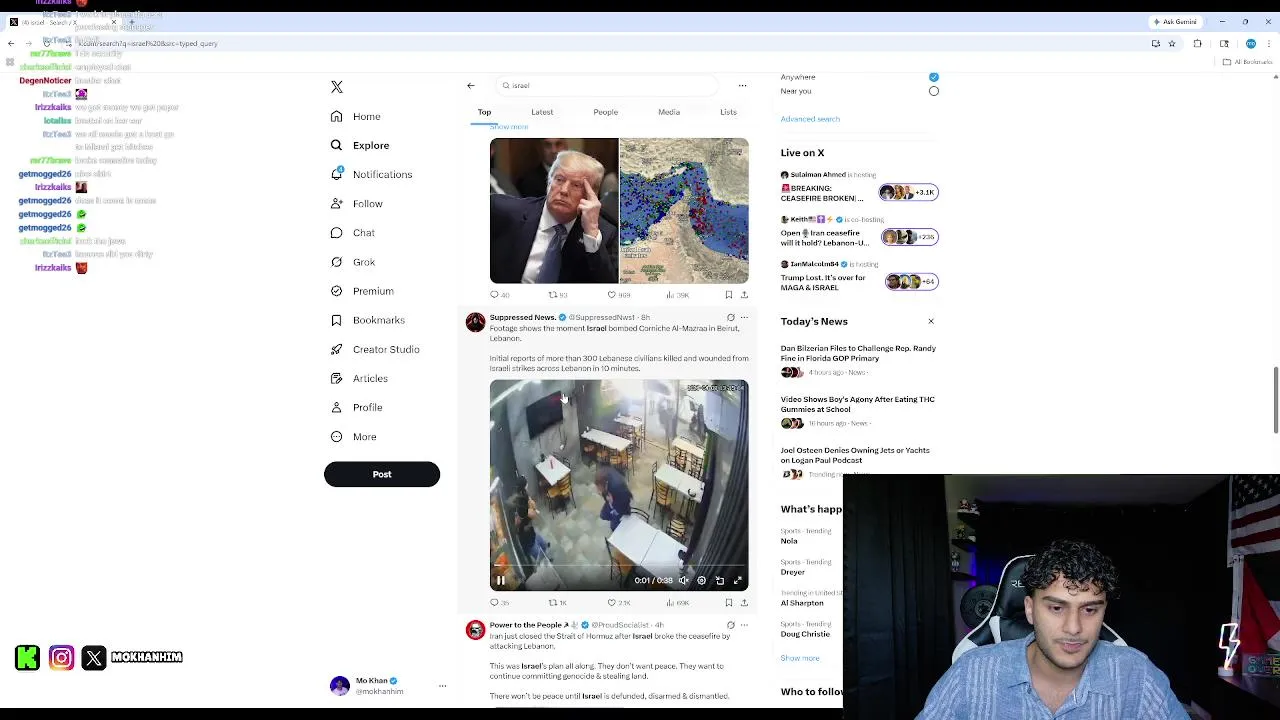Expand the More menu in the sidebar
The width and height of the screenshot is (1280, 720).
(353, 437)
